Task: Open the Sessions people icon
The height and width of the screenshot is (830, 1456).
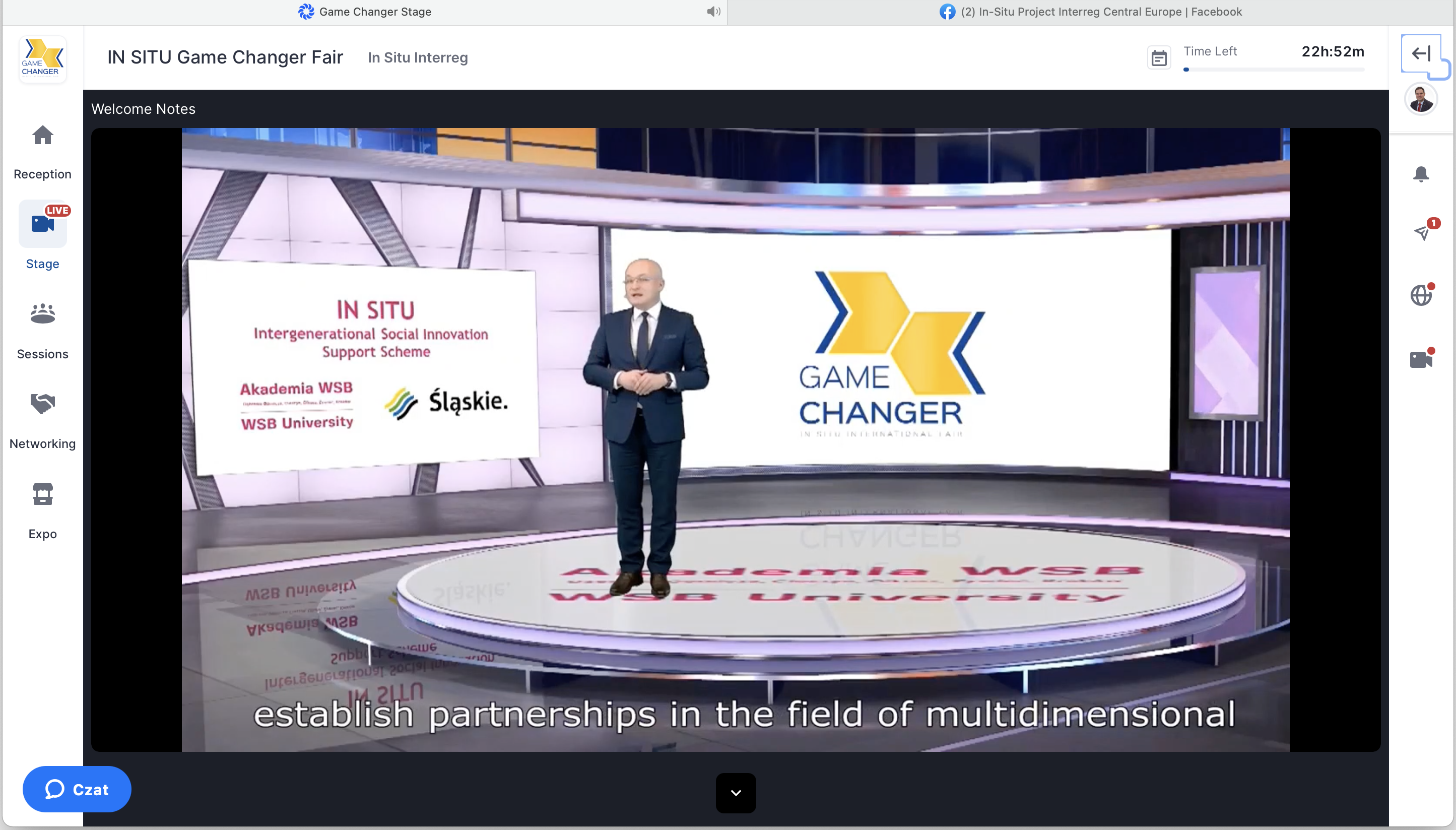Action: pos(43,313)
